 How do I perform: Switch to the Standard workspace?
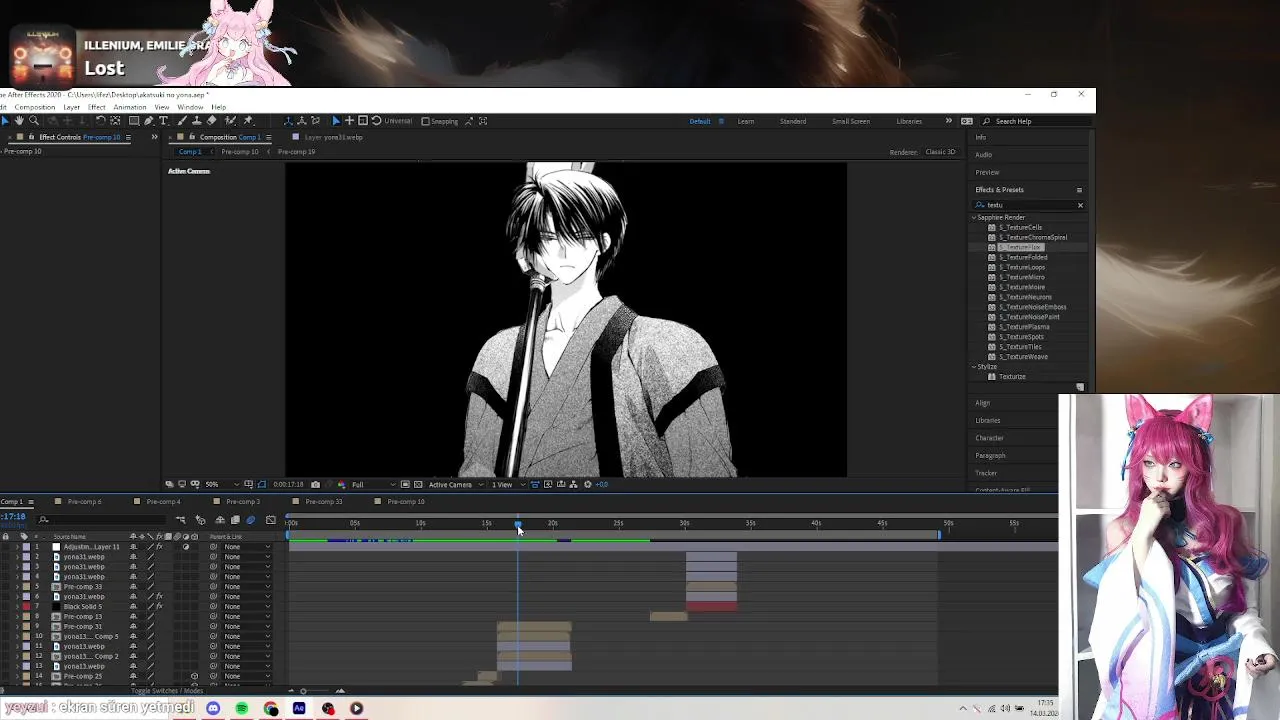793,121
